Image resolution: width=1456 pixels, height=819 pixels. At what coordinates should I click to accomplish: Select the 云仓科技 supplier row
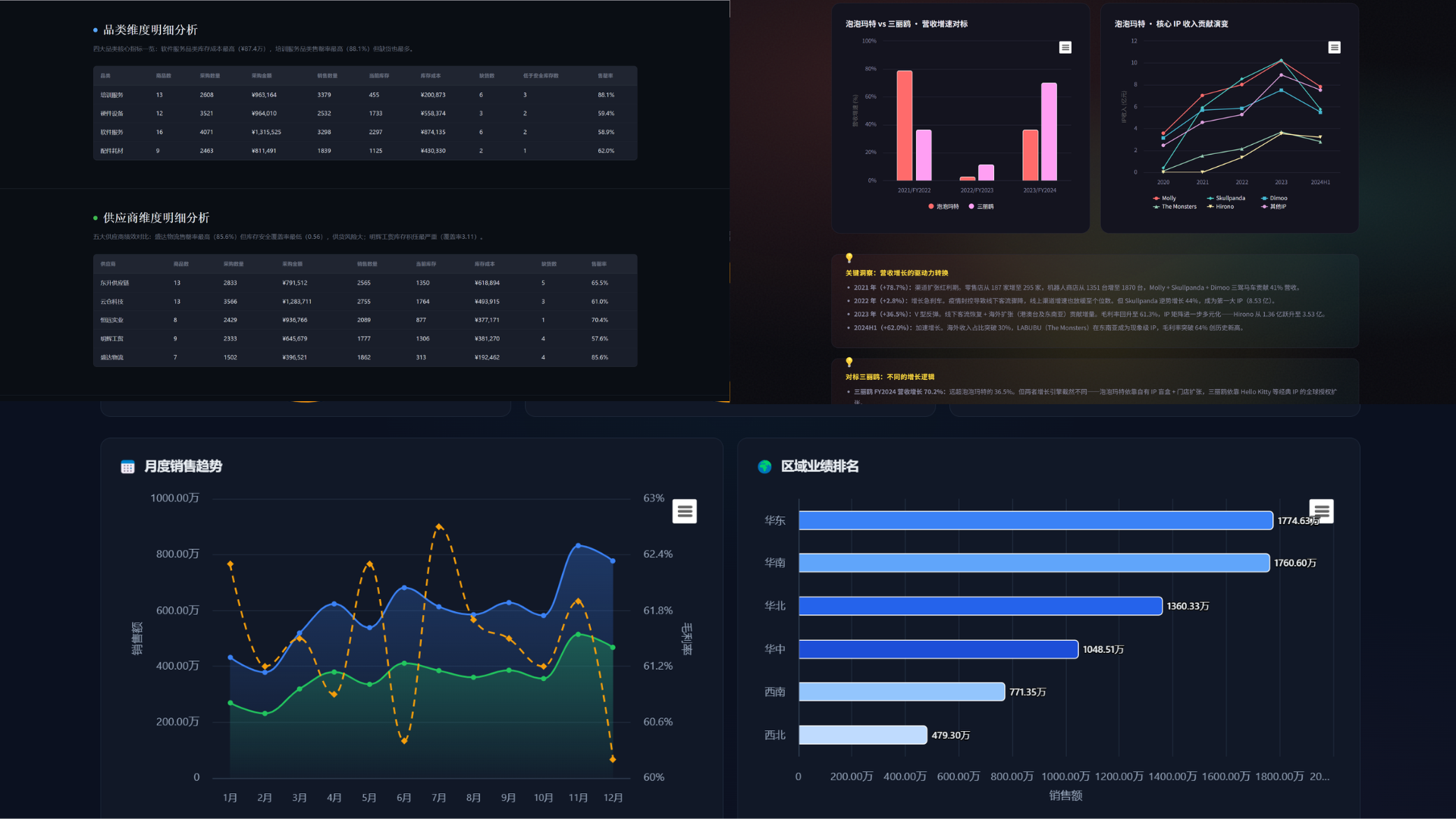pos(365,302)
